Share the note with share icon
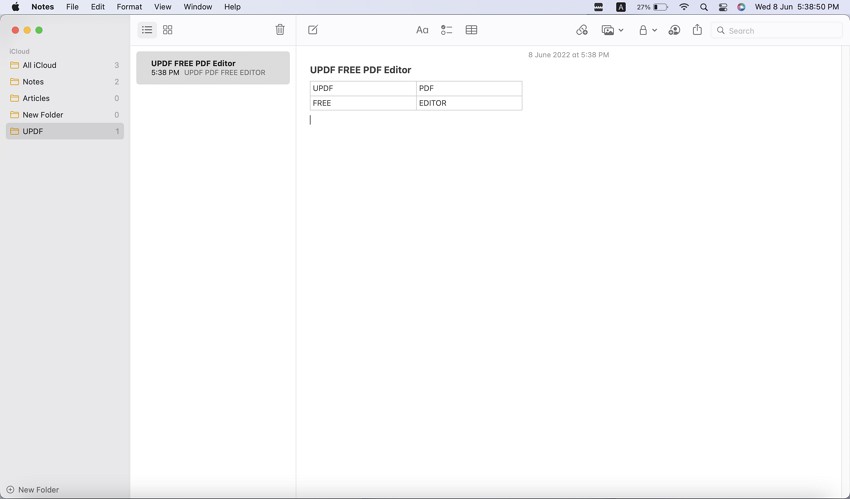The height and width of the screenshot is (499, 850). coord(697,30)
